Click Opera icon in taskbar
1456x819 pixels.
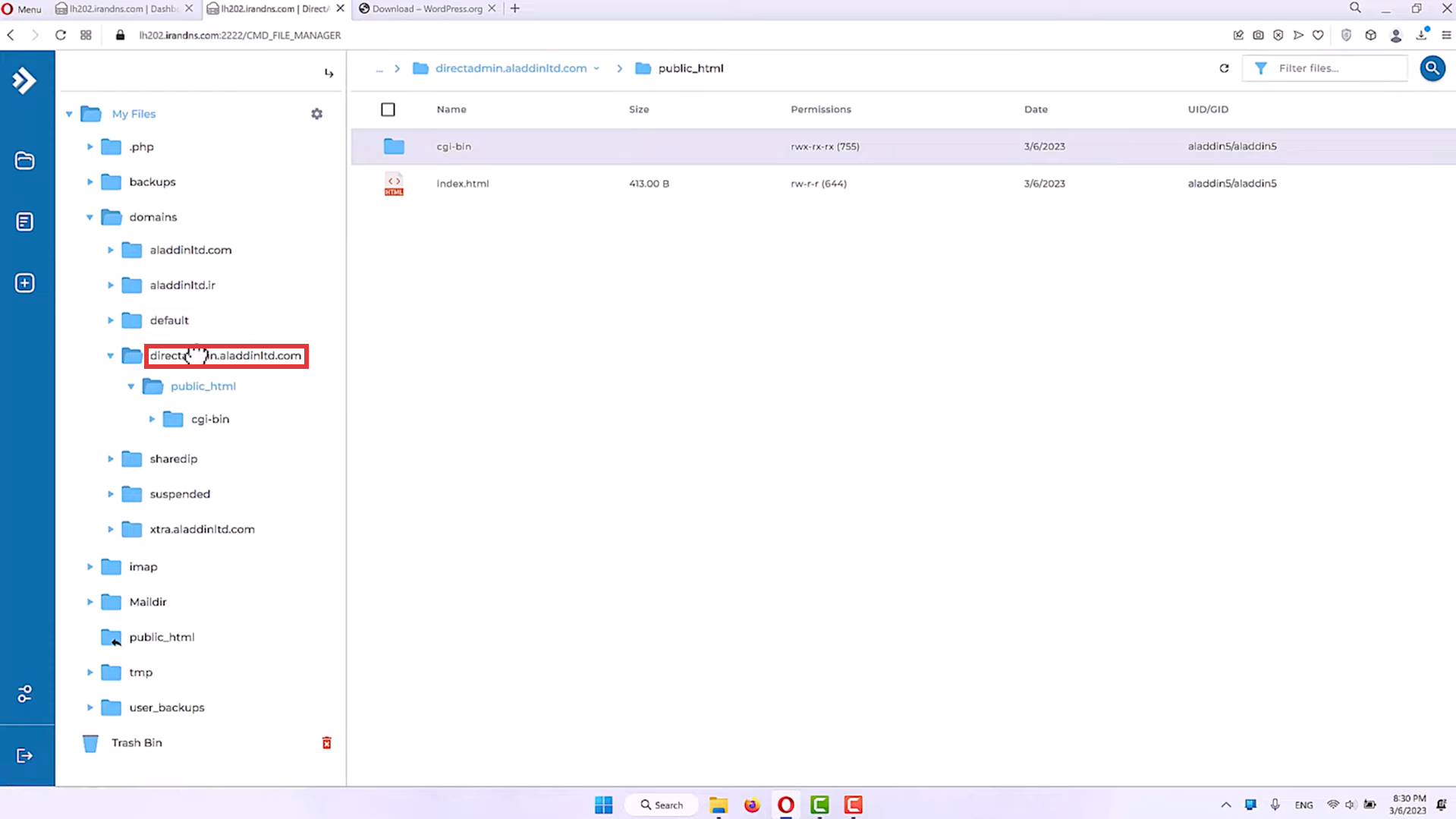[x=786, y=805]
